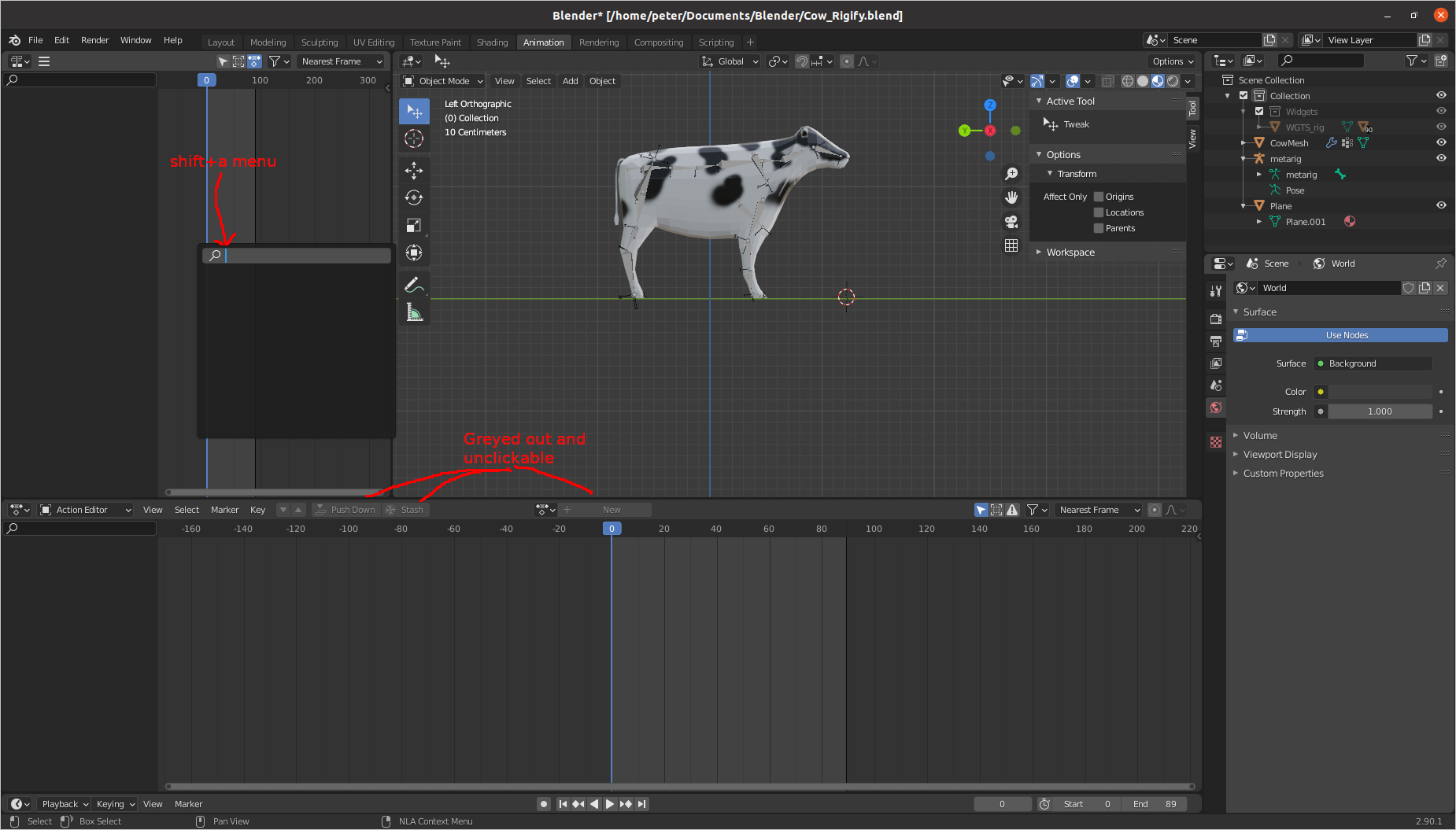Select the Measure tool
Screen dimensions: 1456x830
tap(414, 312)
